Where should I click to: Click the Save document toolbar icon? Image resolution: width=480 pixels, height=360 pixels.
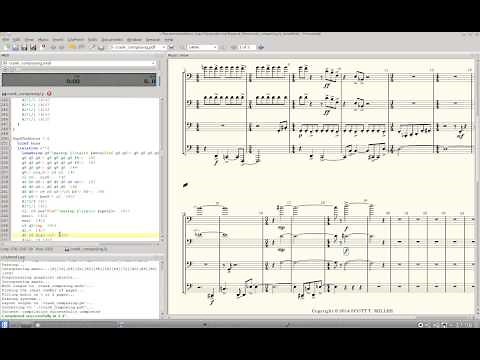point(24,47)
